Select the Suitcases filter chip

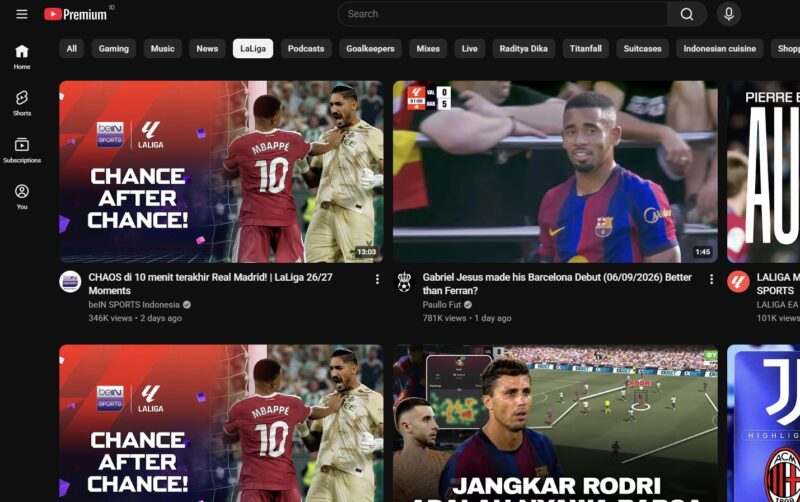click(x=642, y=48)
